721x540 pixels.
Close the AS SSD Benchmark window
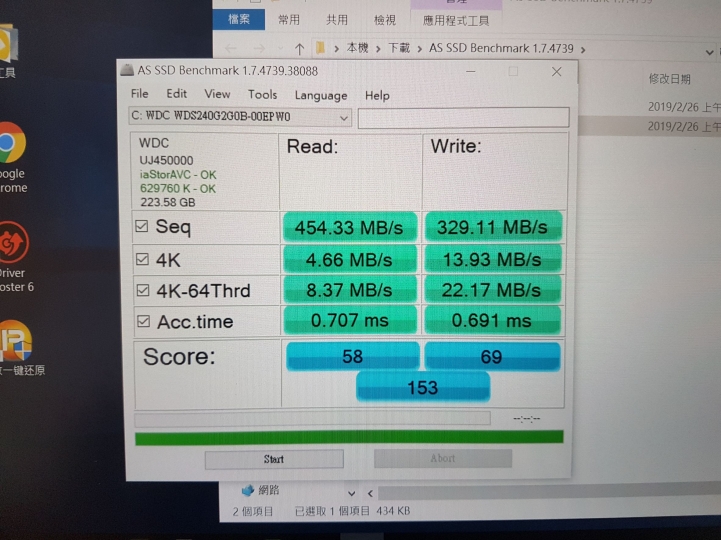click(x=556, y=71)
